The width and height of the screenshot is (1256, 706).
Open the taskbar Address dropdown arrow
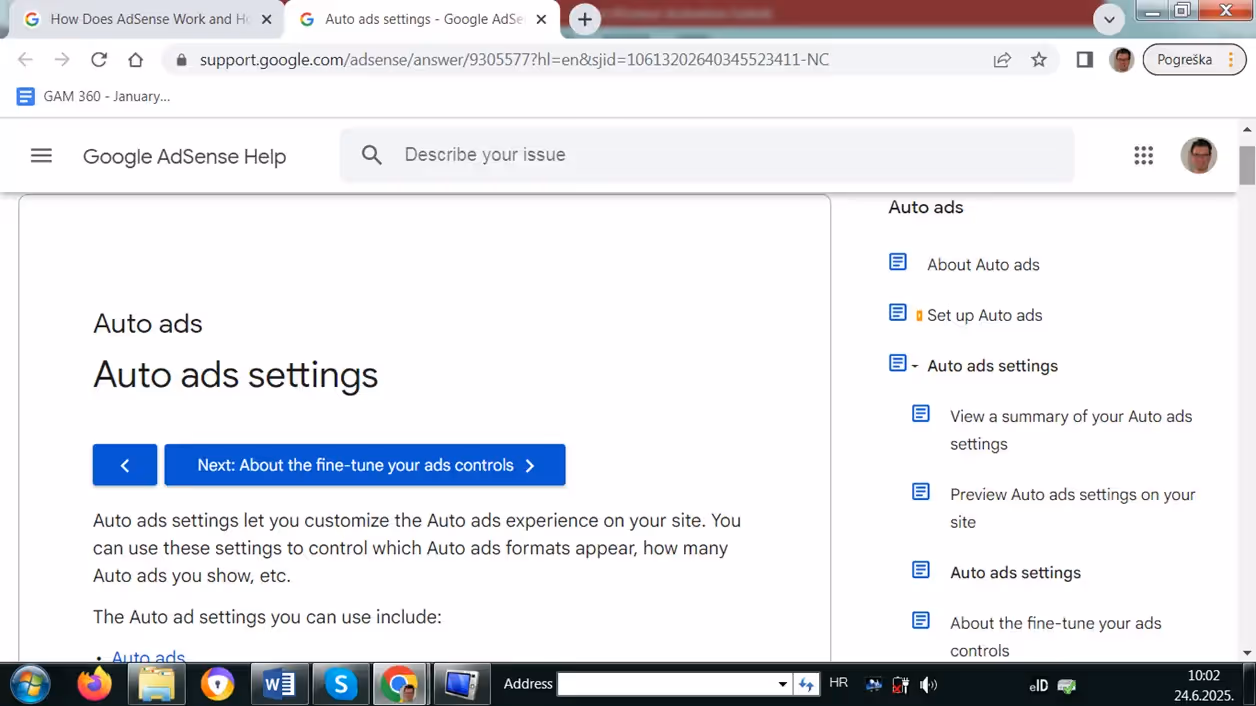tap(783, 684)
